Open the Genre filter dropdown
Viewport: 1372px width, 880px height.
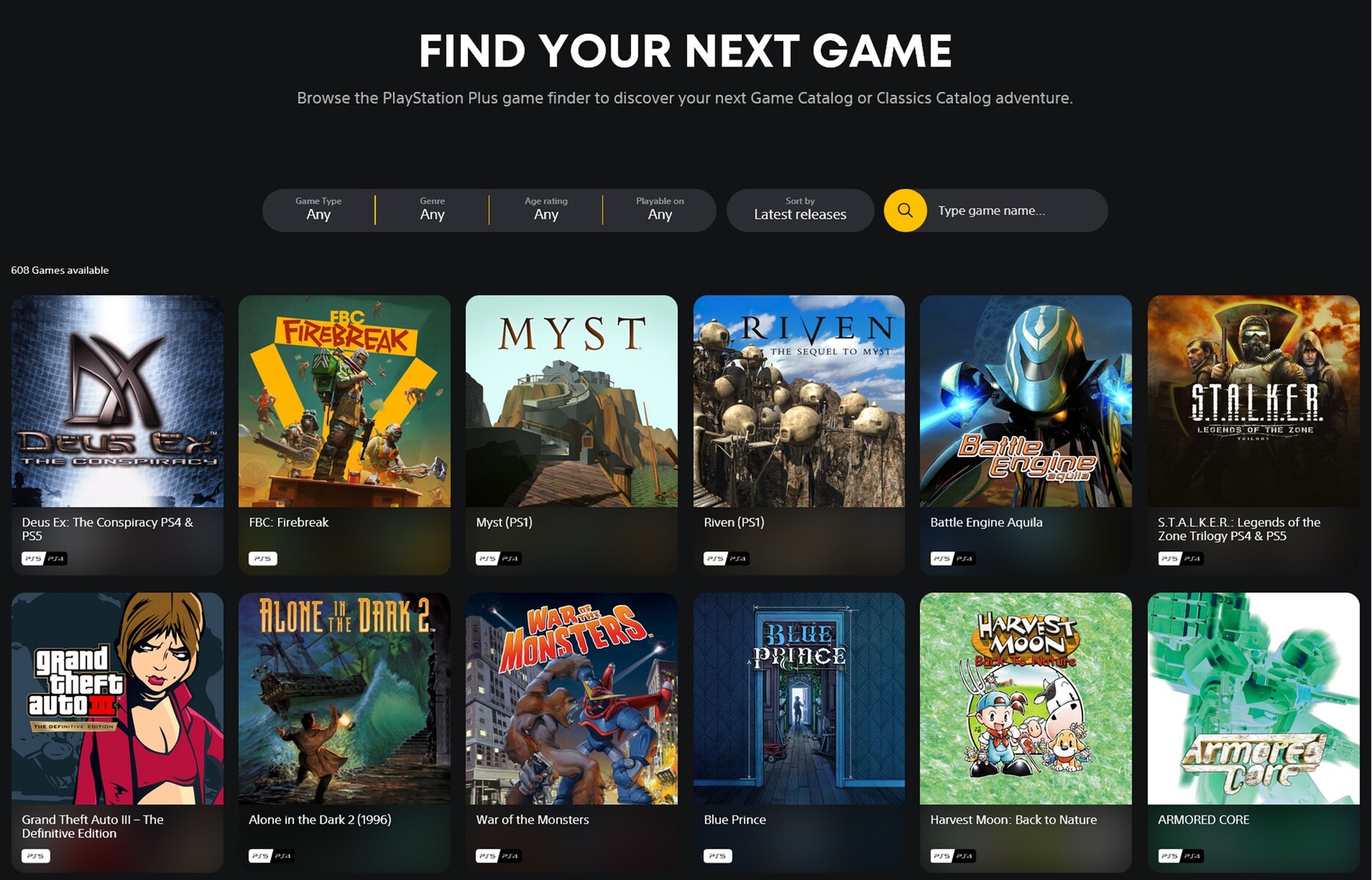pos(432,210)
